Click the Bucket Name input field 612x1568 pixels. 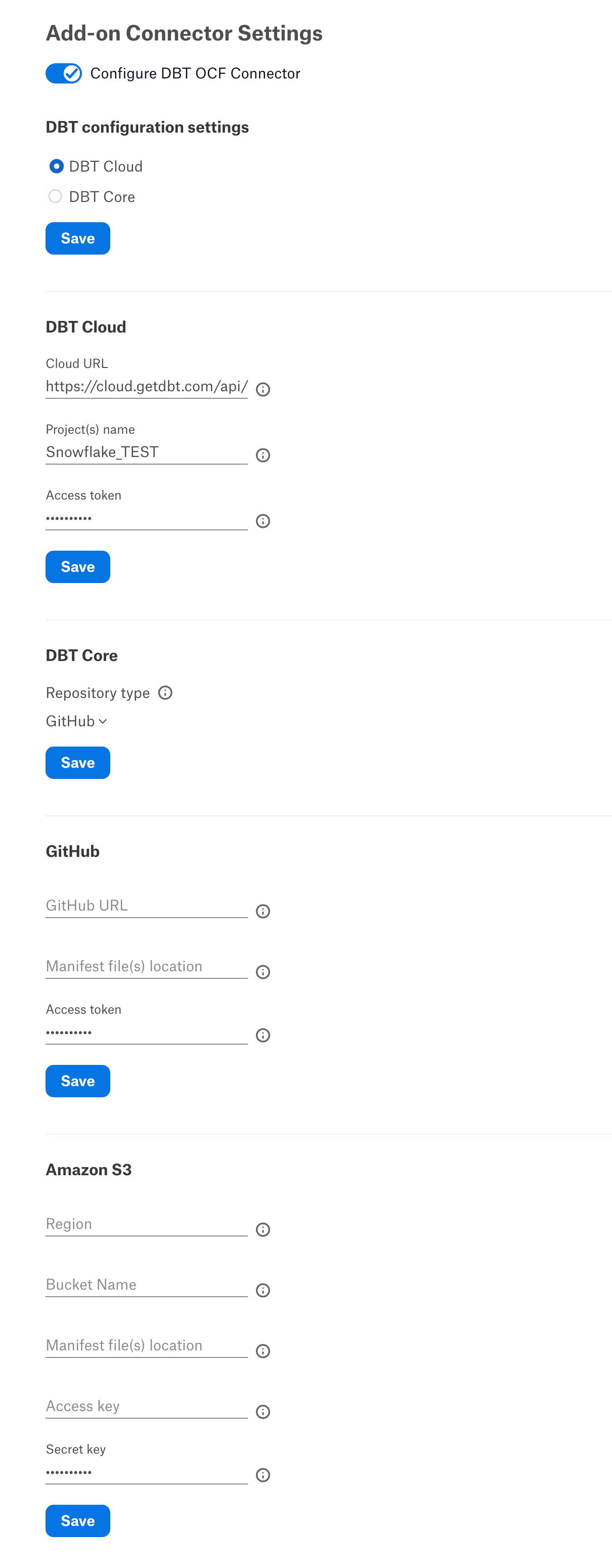[147, 1285]
